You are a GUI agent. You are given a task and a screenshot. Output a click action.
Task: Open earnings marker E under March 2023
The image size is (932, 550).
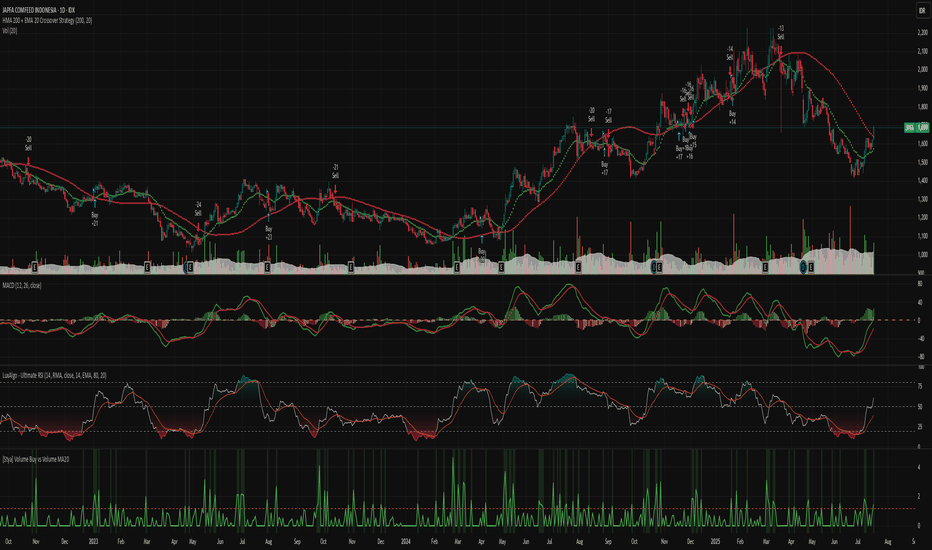coord(147,268)
